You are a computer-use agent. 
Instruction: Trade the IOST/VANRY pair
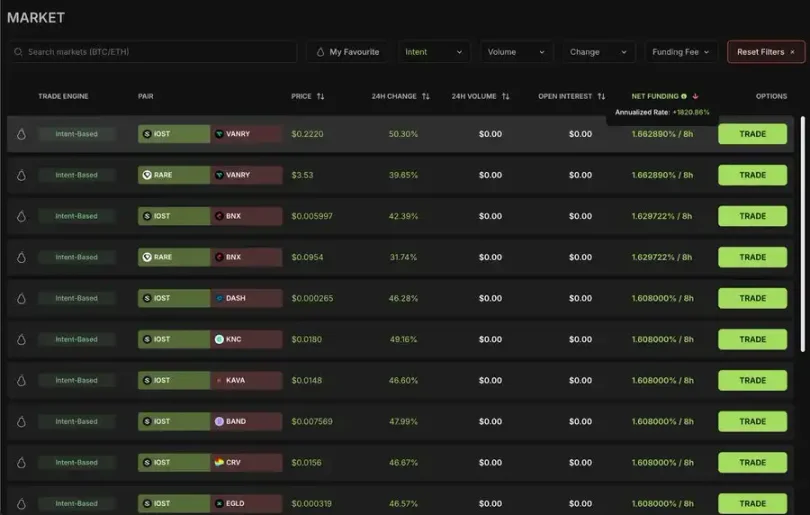point(752,134)
